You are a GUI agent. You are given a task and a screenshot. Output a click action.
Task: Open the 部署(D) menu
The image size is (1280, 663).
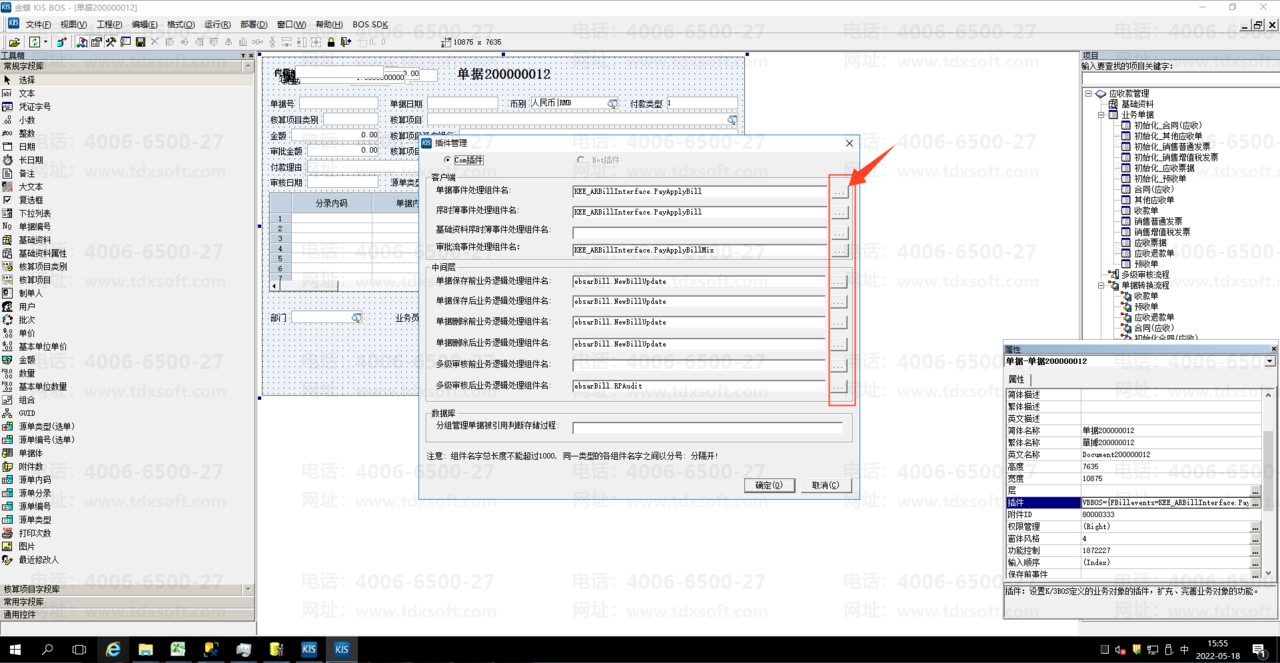[254, 24]
